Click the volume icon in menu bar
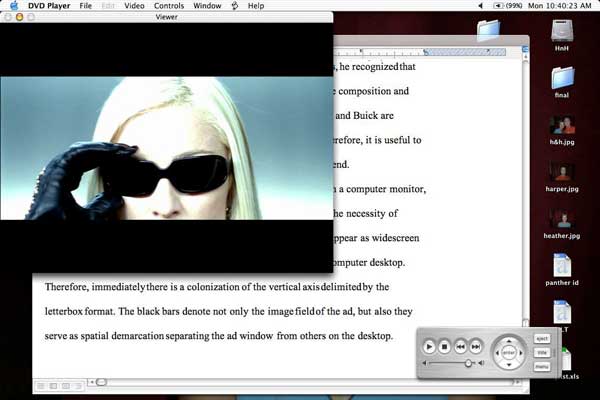The height and width of the screenshot is (400, 600). click(x=480, y=6)
